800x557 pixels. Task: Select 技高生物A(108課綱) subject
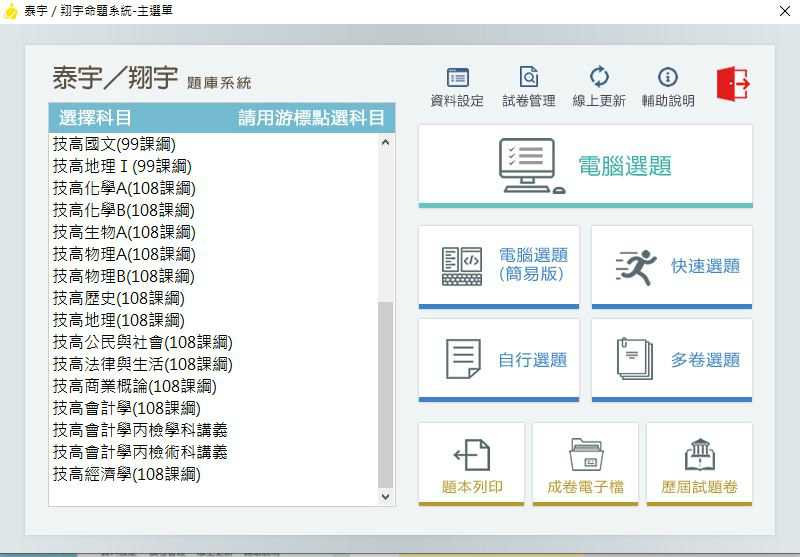point(213,232)
